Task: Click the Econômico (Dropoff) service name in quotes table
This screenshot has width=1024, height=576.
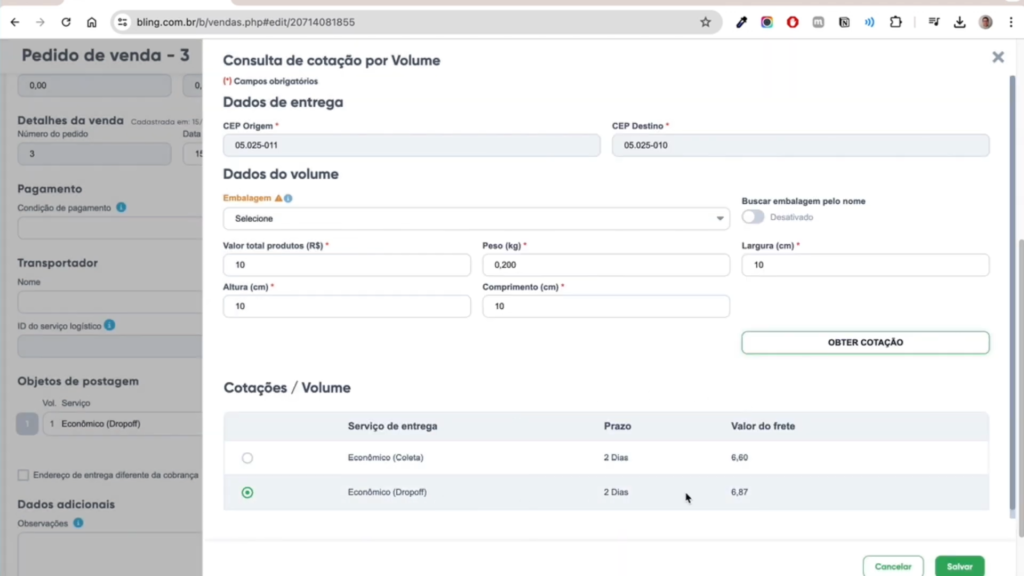Action: pos(387,492)
